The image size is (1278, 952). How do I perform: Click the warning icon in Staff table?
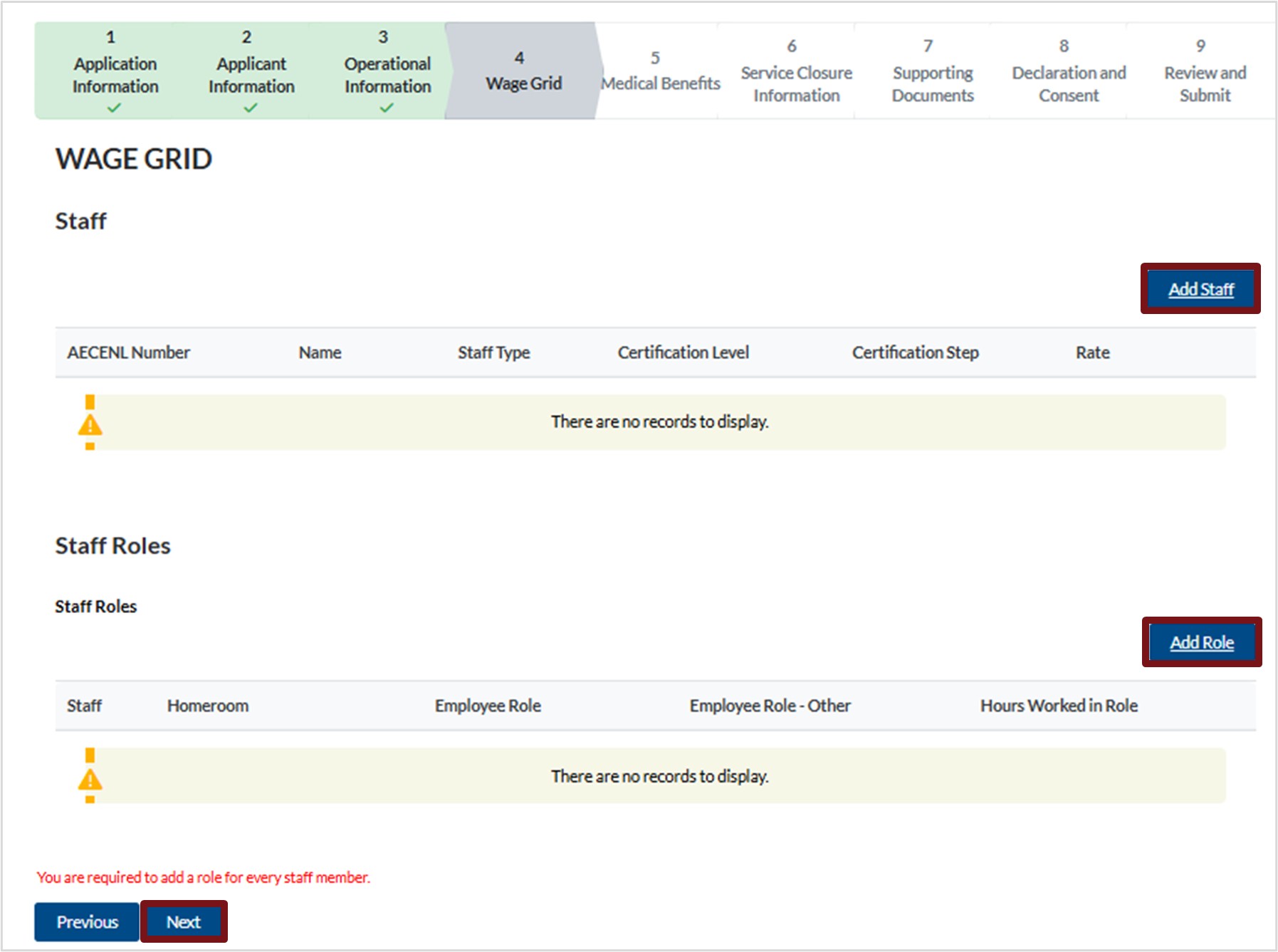(x=90, y=425)
